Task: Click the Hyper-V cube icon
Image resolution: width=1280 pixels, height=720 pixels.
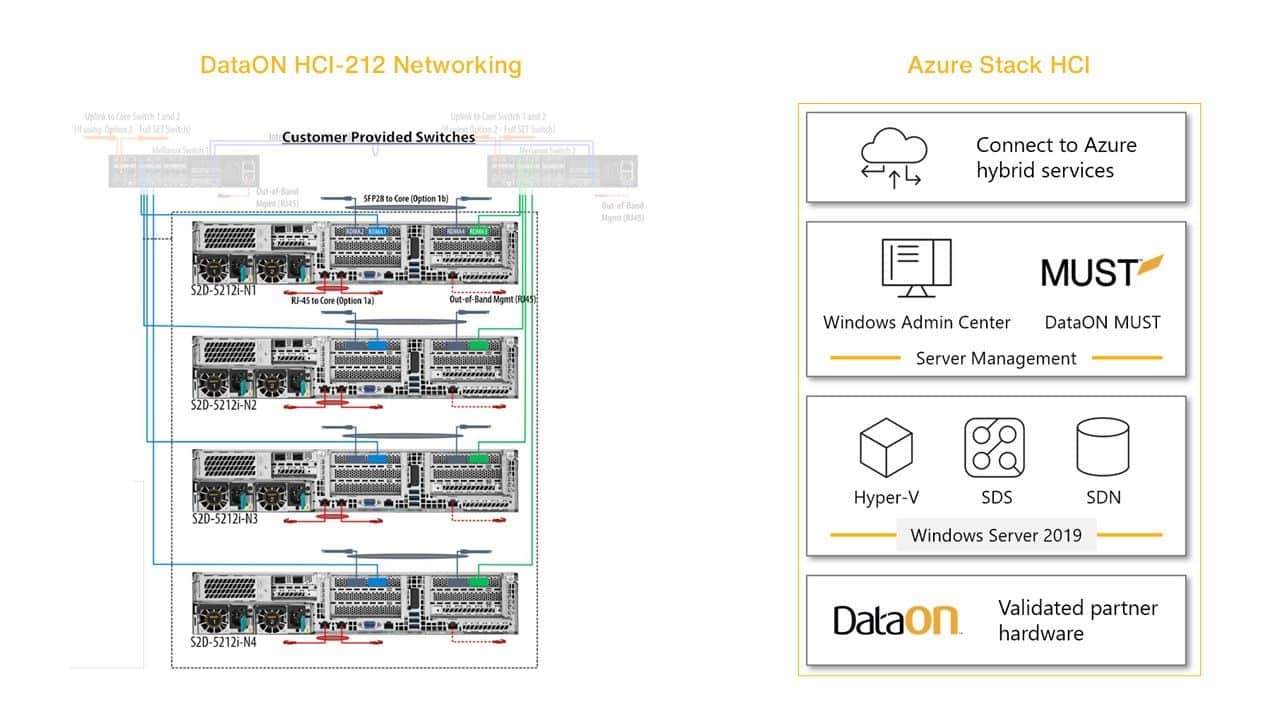Action: point(886,446)
